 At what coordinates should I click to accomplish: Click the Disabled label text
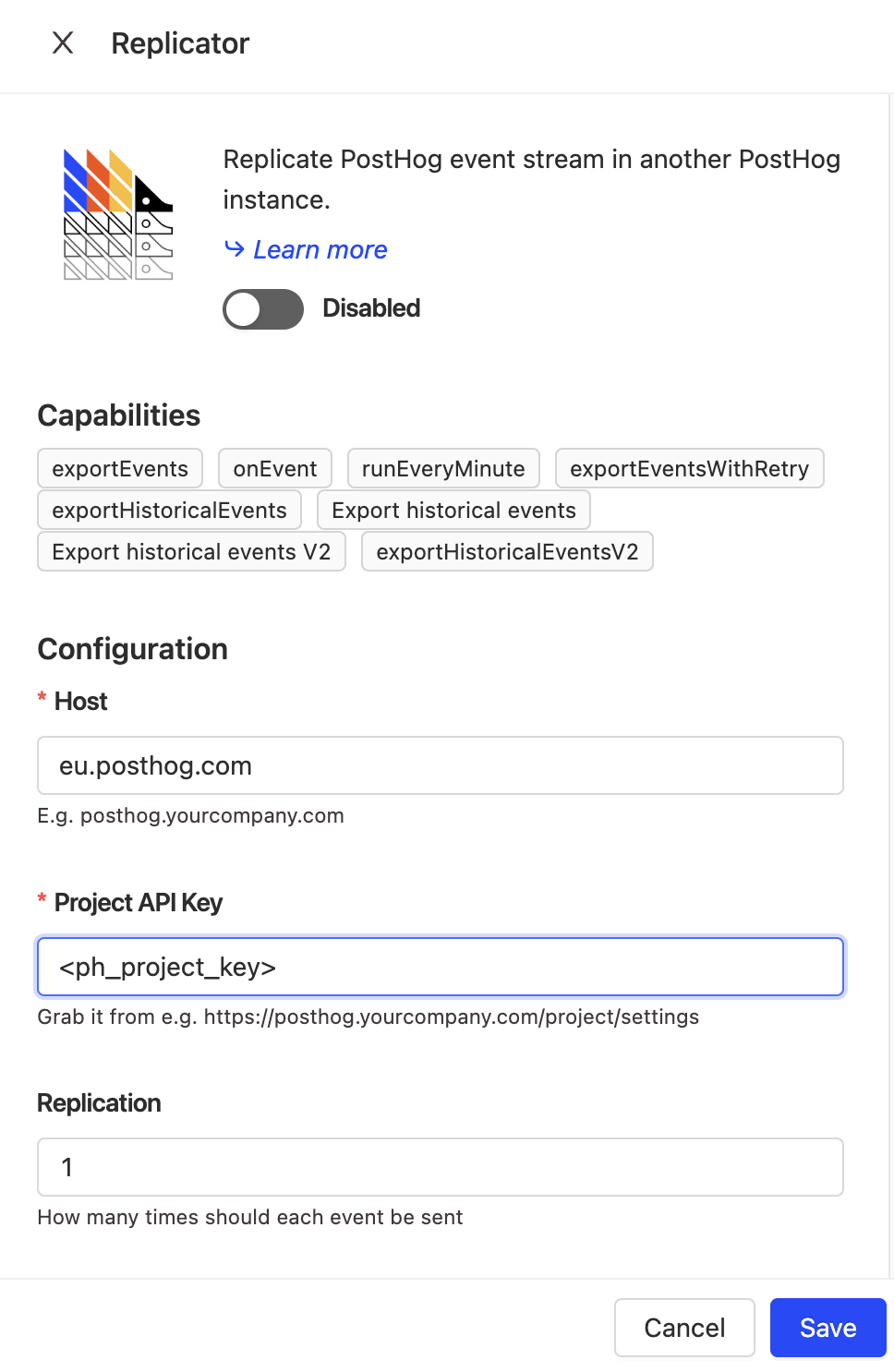[x=370, y=308]
